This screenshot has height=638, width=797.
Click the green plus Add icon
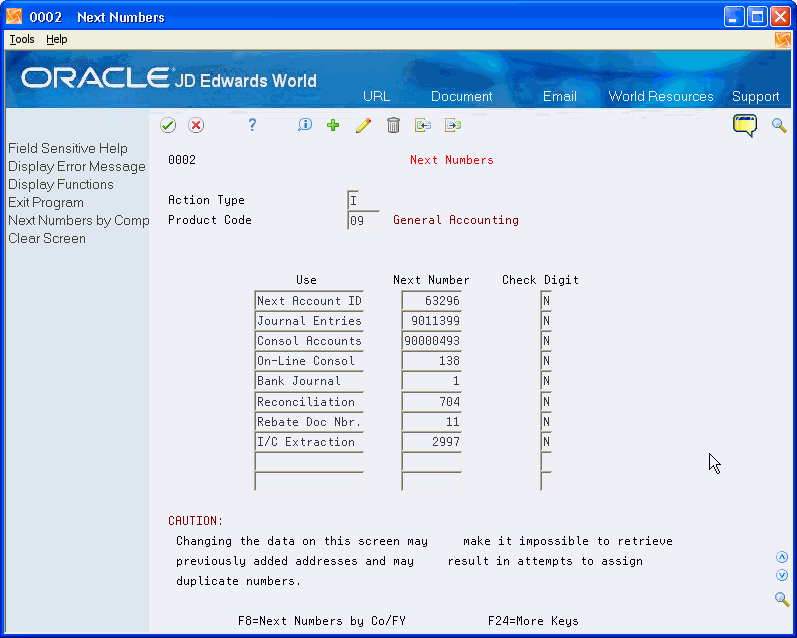coord(333,125)
